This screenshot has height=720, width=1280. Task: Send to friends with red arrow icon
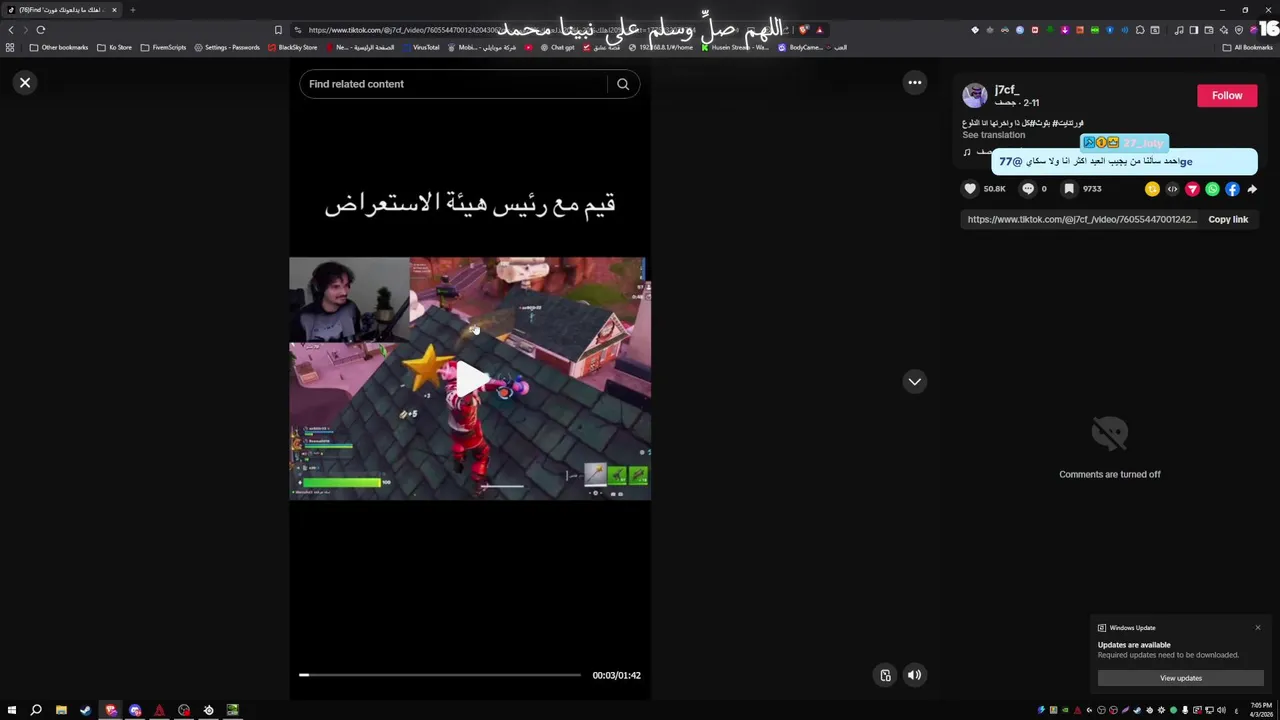(1192, 189)
